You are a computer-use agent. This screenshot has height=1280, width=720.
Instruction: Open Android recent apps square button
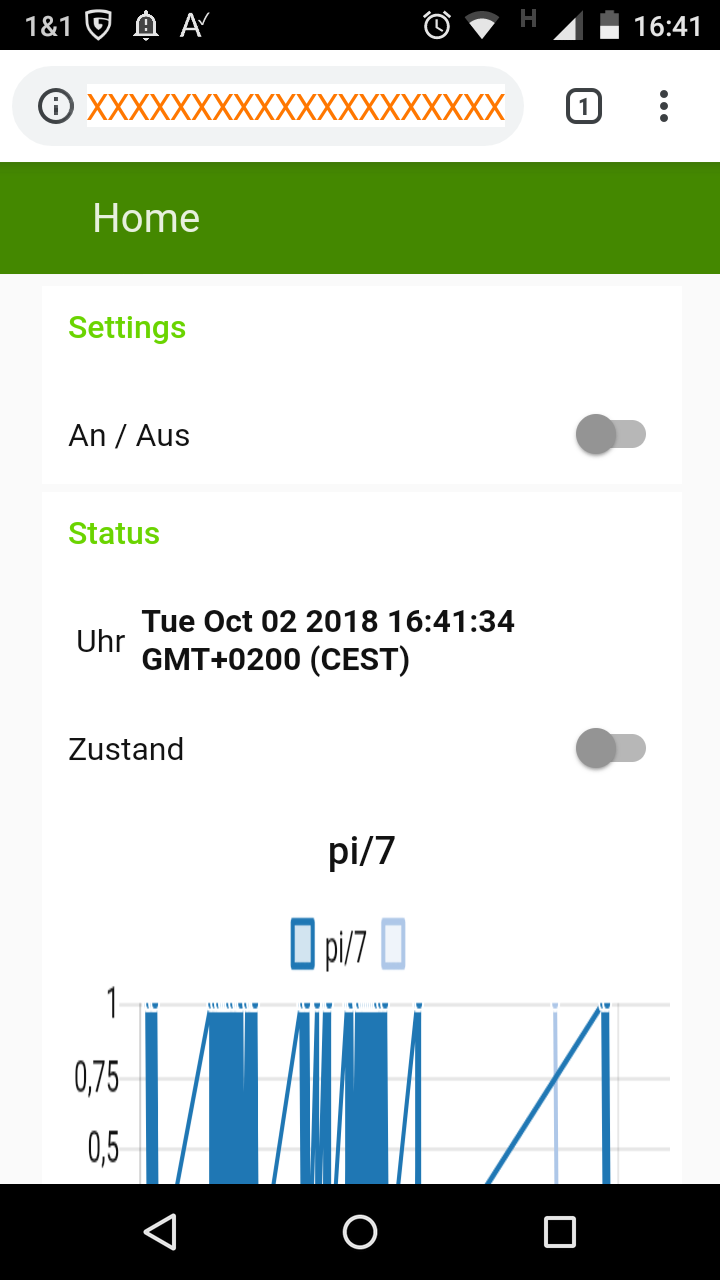click(559, 1232)
